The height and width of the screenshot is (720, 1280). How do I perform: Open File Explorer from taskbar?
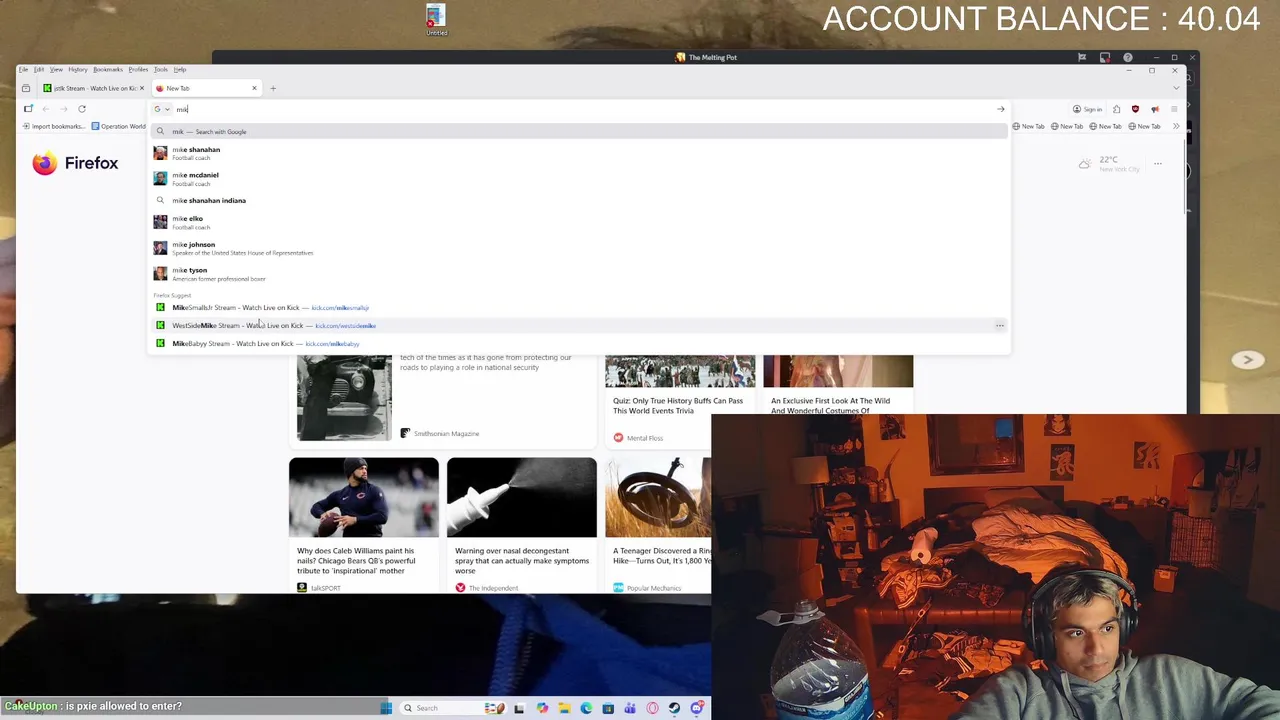pyautogui.click(x=564, y=708)
